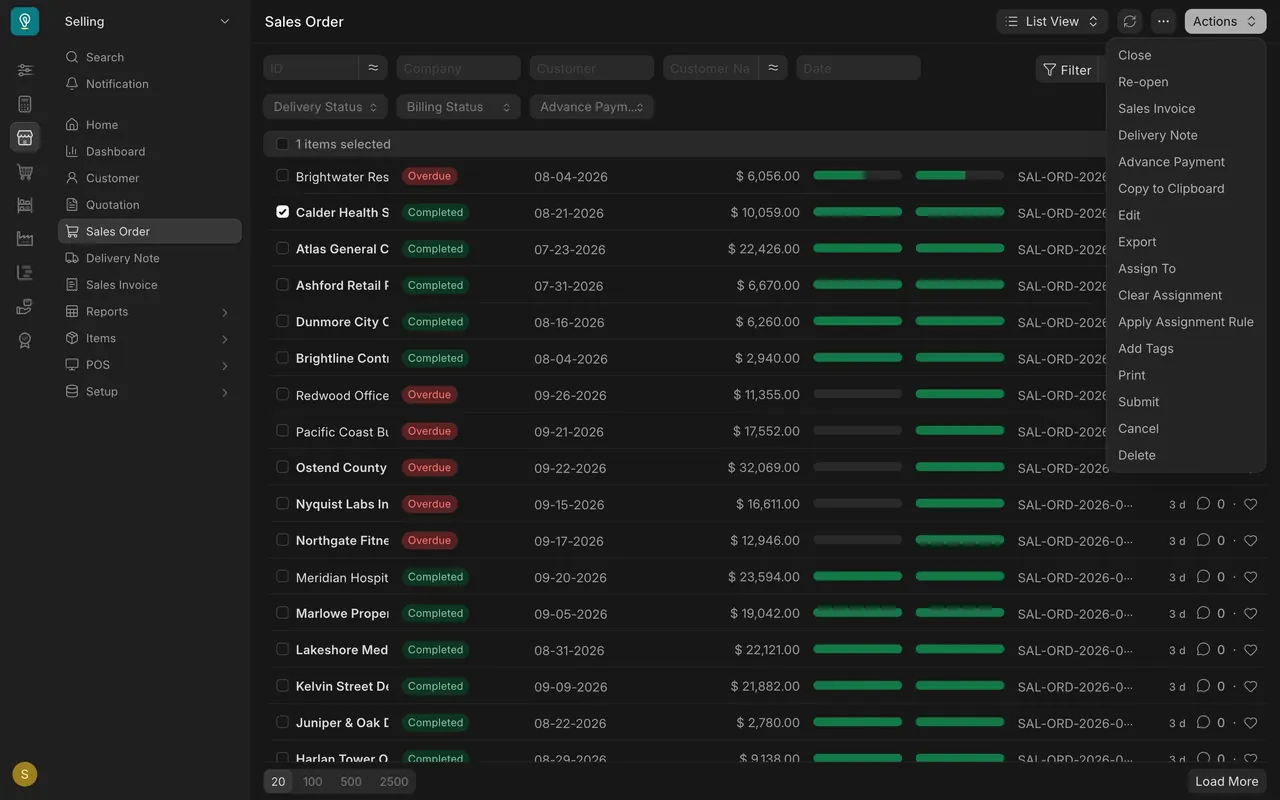Image resolution: width=1280 pixels, height=800 pixels.
Task: Tick the Ostend County order checkbox
Action: pos(282,467)
